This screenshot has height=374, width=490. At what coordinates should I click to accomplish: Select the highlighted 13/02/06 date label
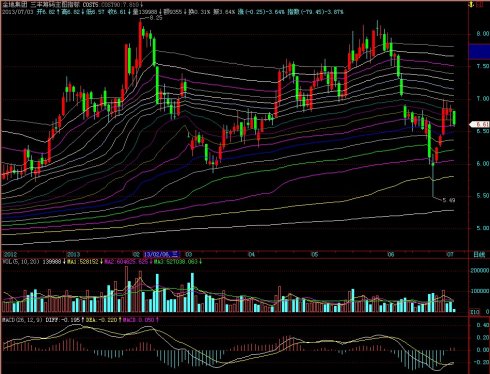(x=162, y=255)
